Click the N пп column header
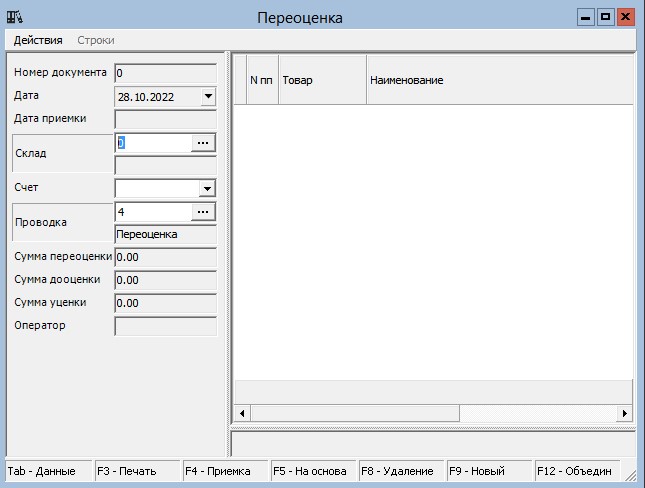The image size is (645, 488). click(x=262, y=79)
